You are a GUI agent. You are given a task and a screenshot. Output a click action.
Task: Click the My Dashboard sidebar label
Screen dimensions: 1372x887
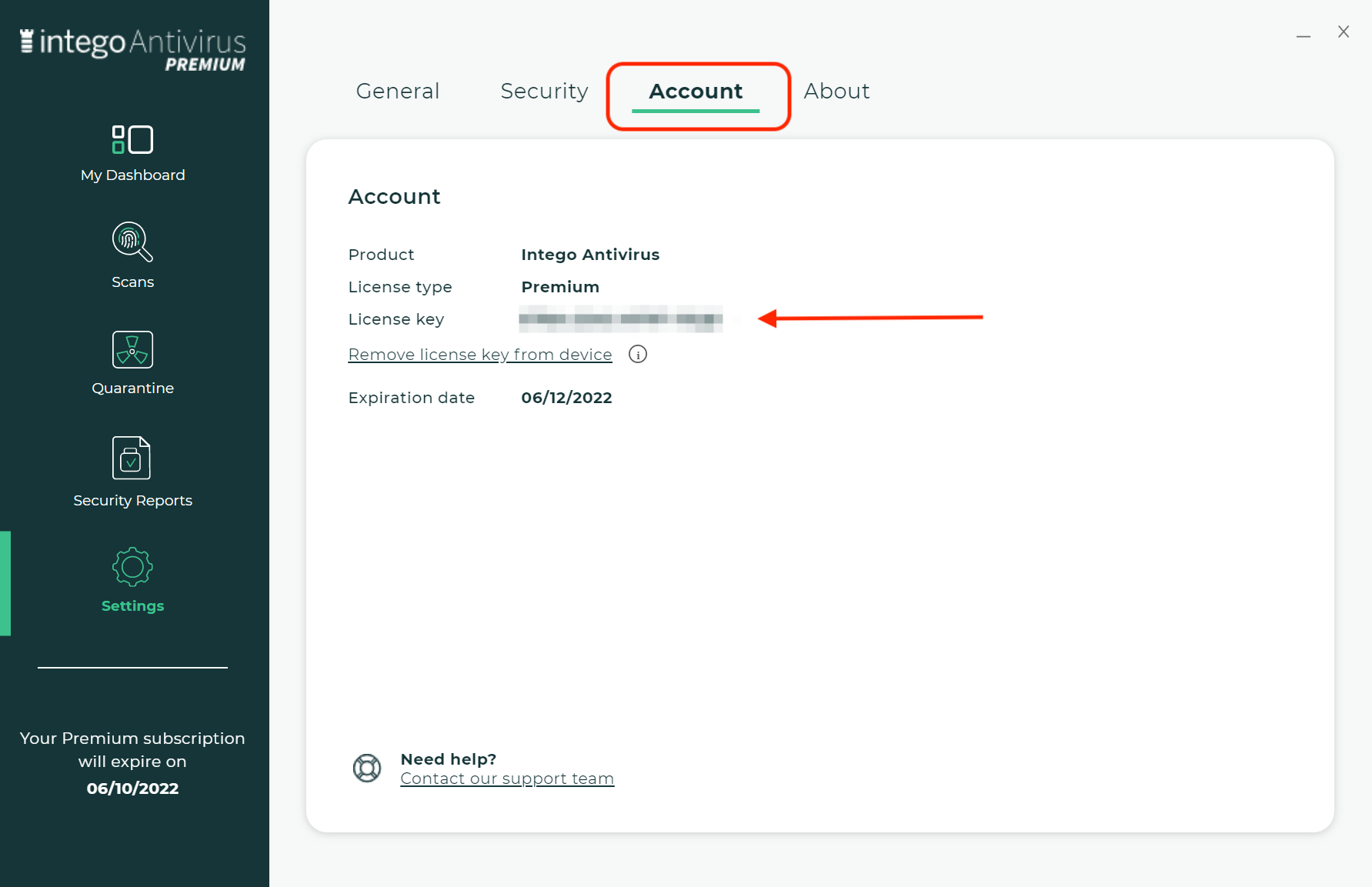pyautogui.click(x=132, y=175)
